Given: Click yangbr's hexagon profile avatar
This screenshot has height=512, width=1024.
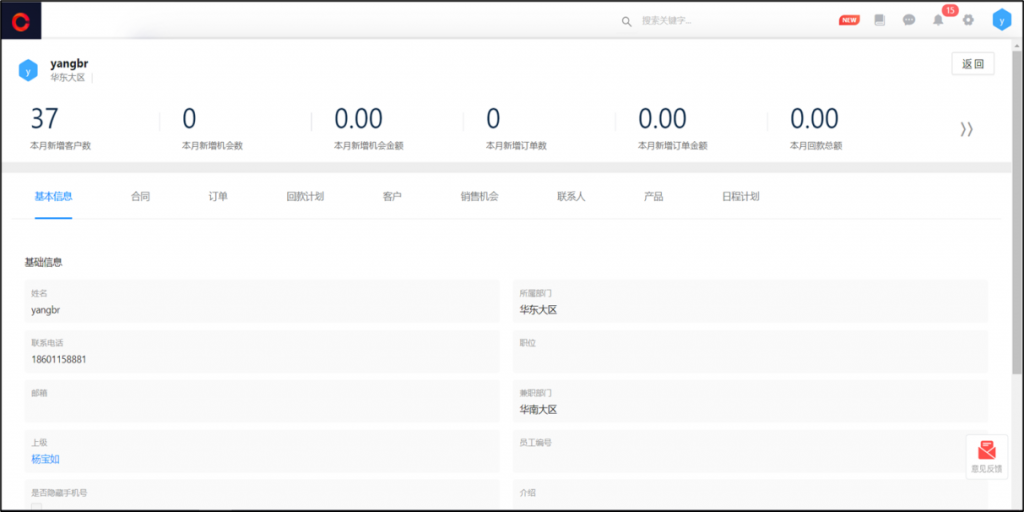Looking at the screenshot, I should tap(28, 71).
